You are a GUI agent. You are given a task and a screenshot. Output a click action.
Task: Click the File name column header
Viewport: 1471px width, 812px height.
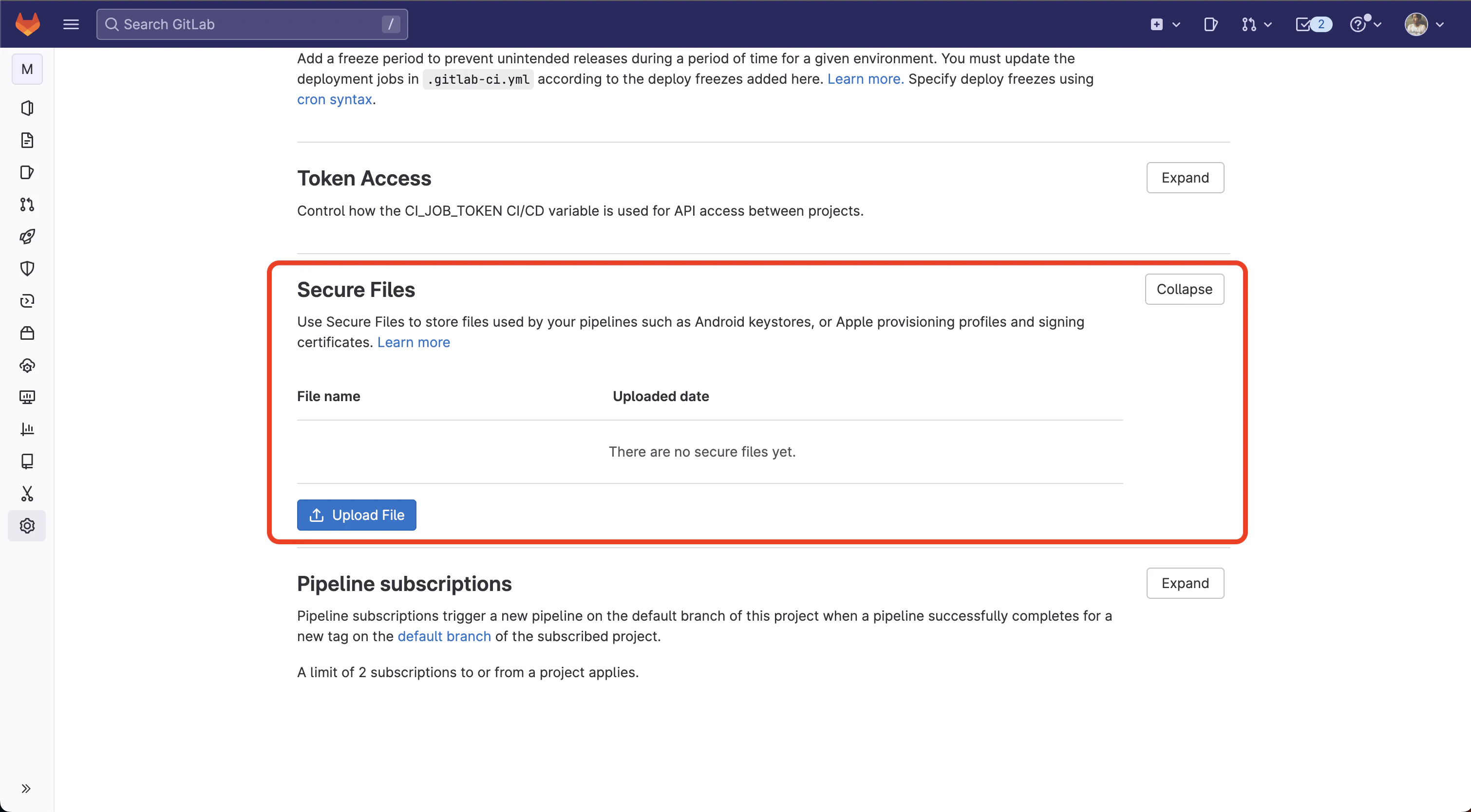[328, 396]
